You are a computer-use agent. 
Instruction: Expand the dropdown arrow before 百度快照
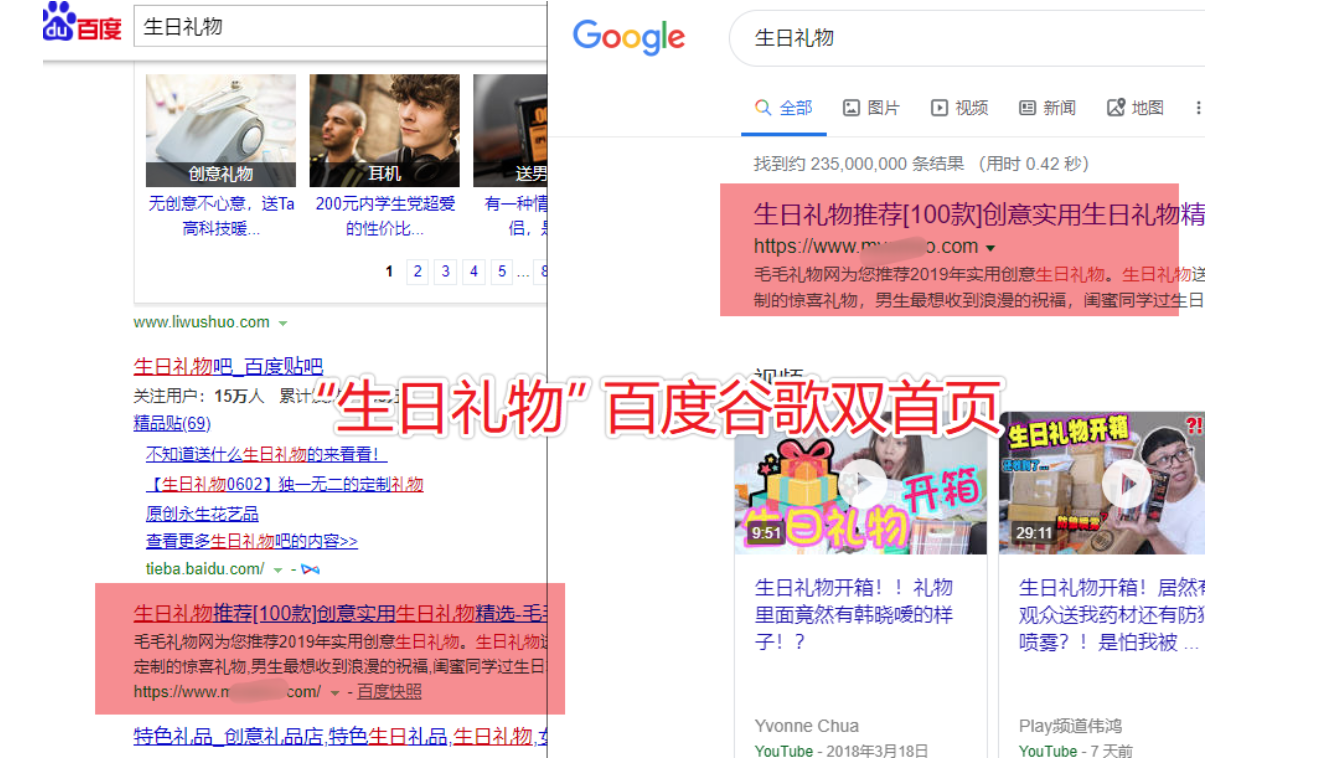pyautogui.click(x=334, y=693)
